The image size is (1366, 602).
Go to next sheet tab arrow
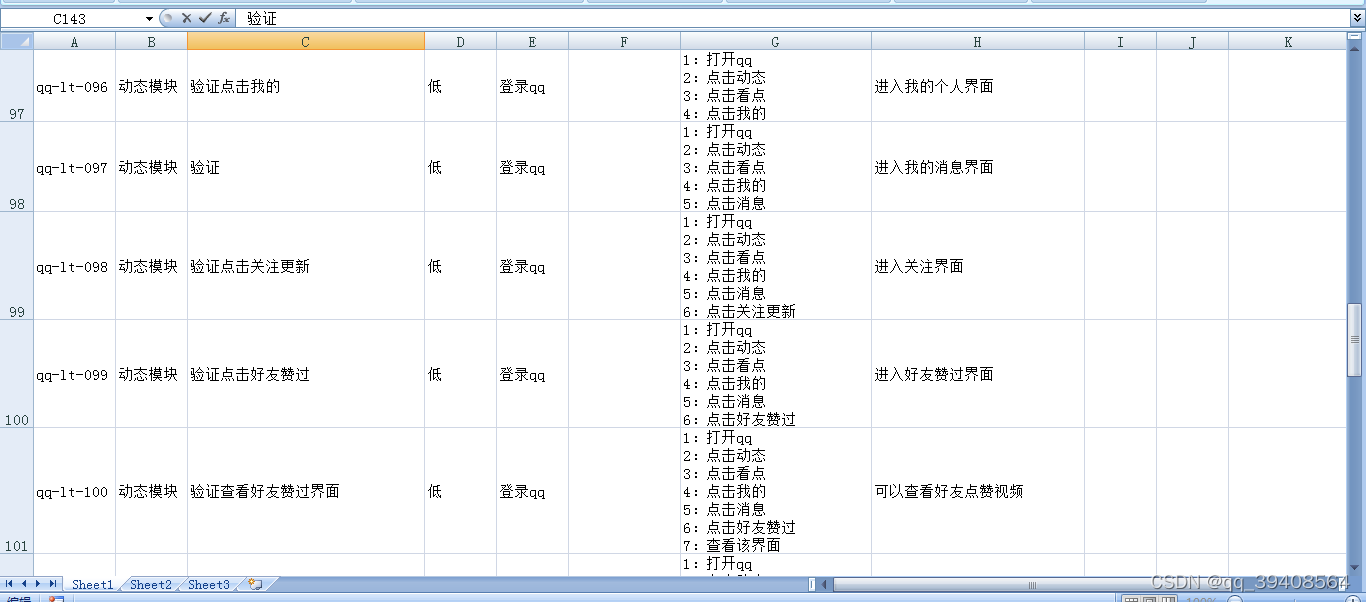pos(38,584)
